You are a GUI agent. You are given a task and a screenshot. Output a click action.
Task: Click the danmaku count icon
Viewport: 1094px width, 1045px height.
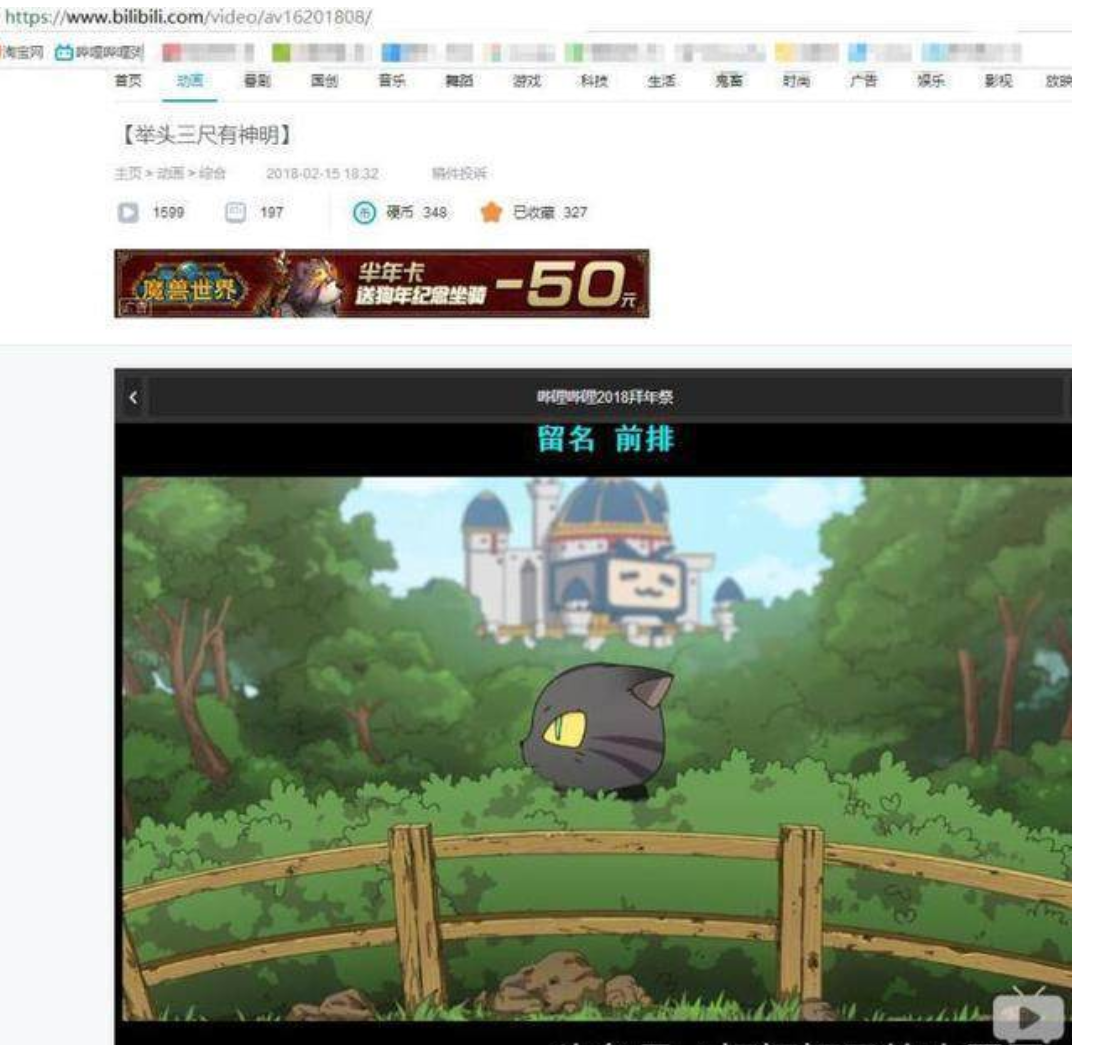tap(235, 212)
